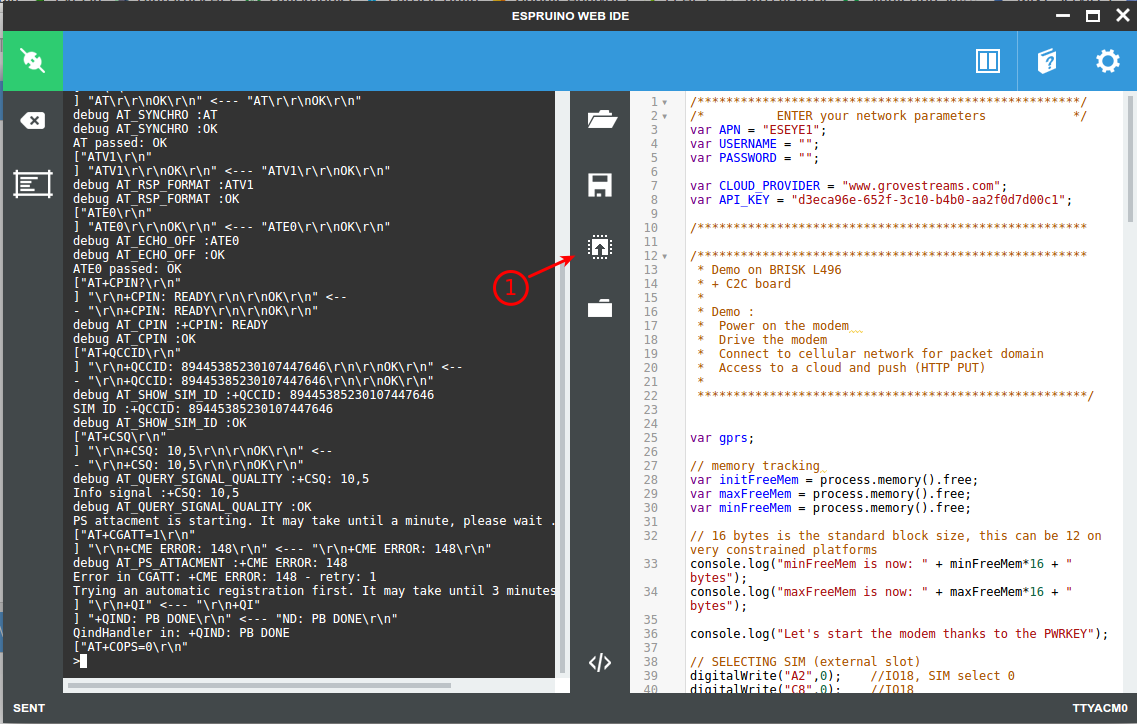Viewport: 1137px width, 724px height.
Task: Click the SENT status label
Action: 29,708
